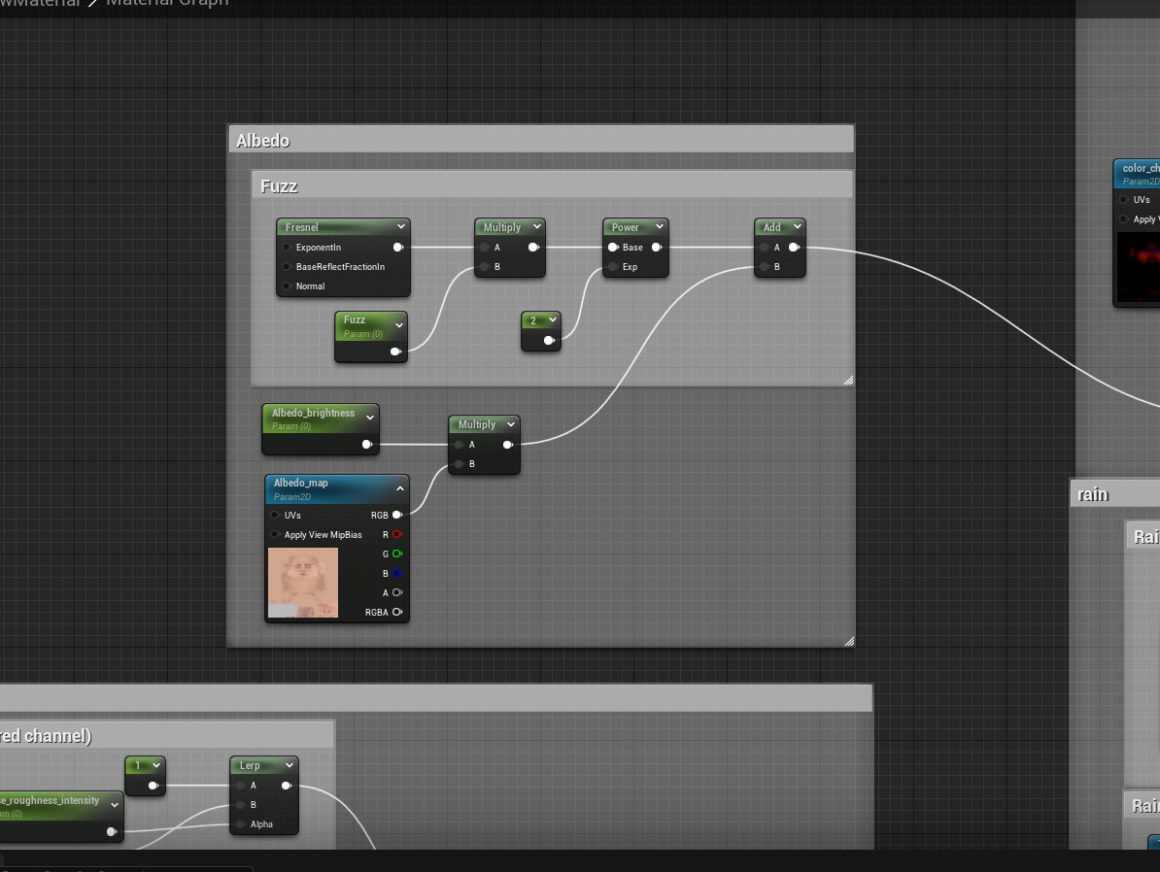Click the Fresnel ExponentIn input pin
Screen dimensions: 1160x872
tap(287, 247)
